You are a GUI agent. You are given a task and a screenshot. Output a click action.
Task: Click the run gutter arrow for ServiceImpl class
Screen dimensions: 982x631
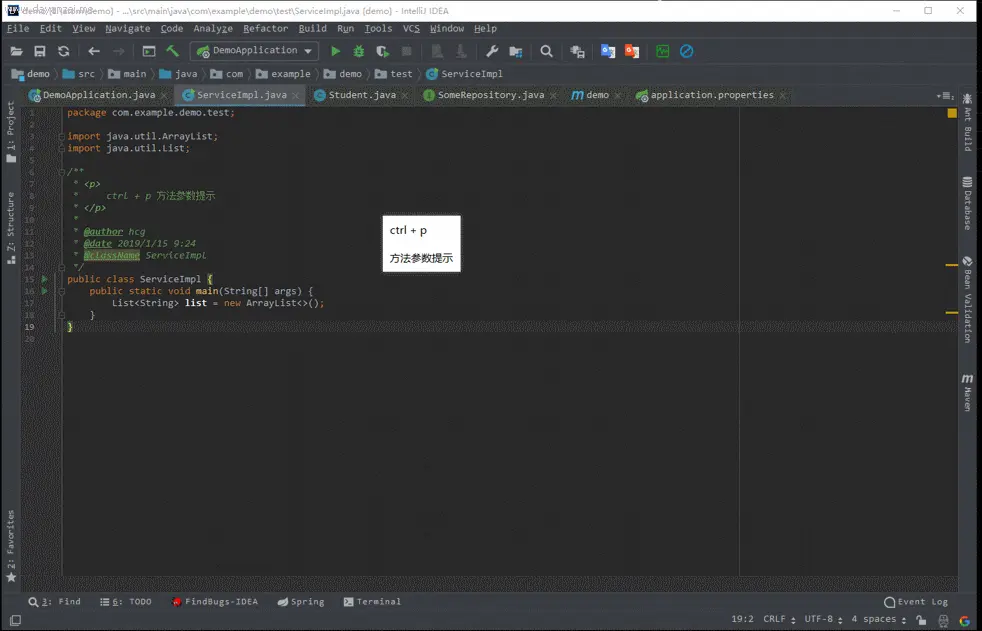pyautogui.click(x=44, y=279)
